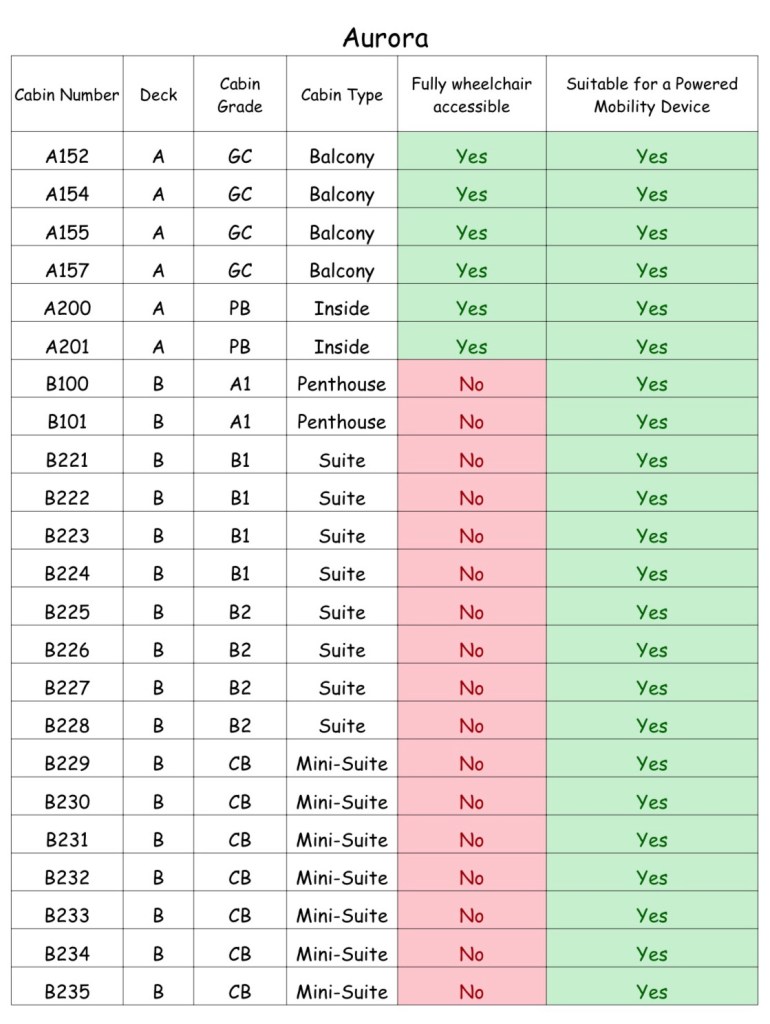
Task: Click the Deck column header
Action: click(x=158, y=95)
